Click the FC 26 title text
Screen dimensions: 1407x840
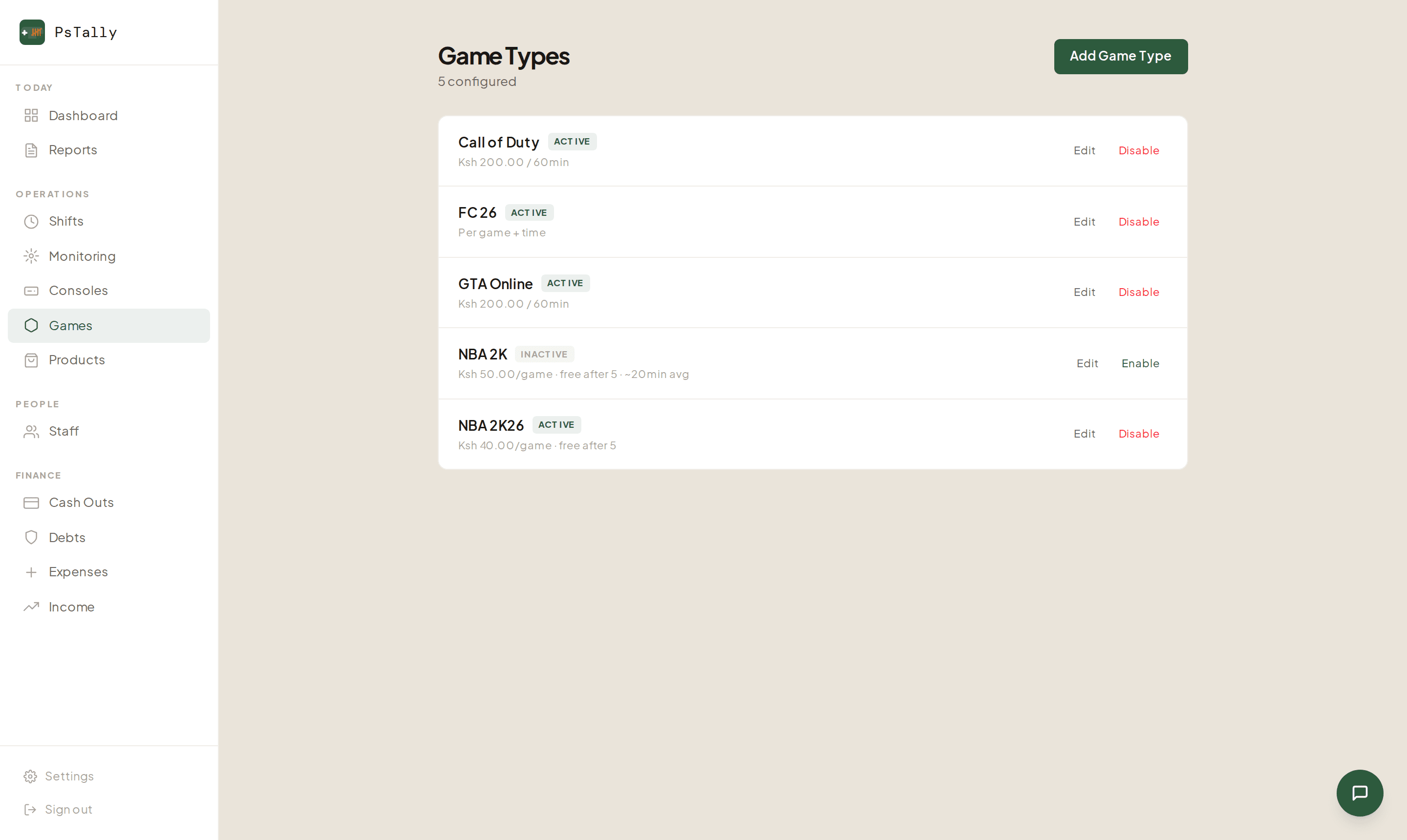[x=477, y=213]
